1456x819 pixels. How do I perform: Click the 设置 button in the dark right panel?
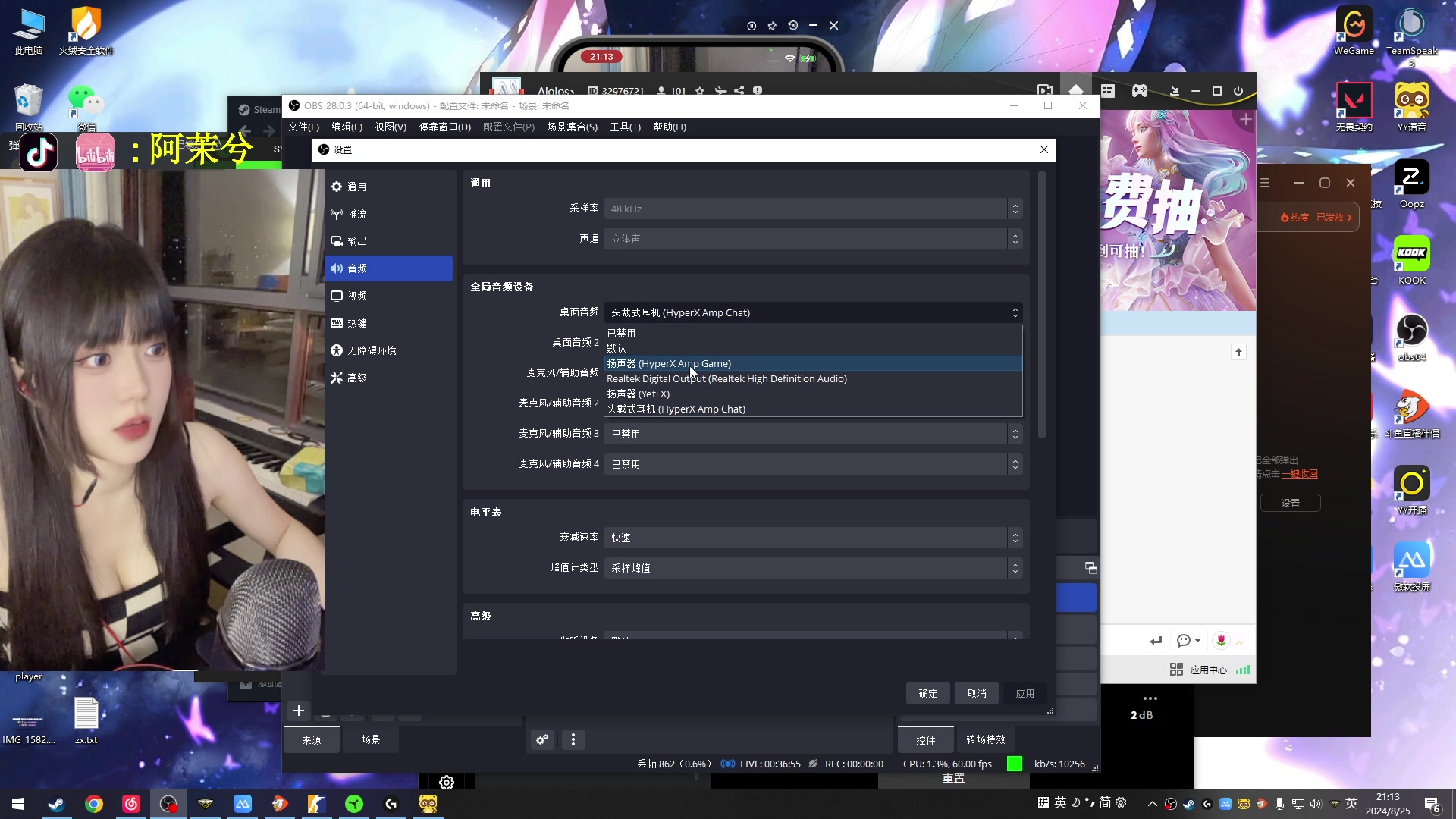tap(1290, 503)
